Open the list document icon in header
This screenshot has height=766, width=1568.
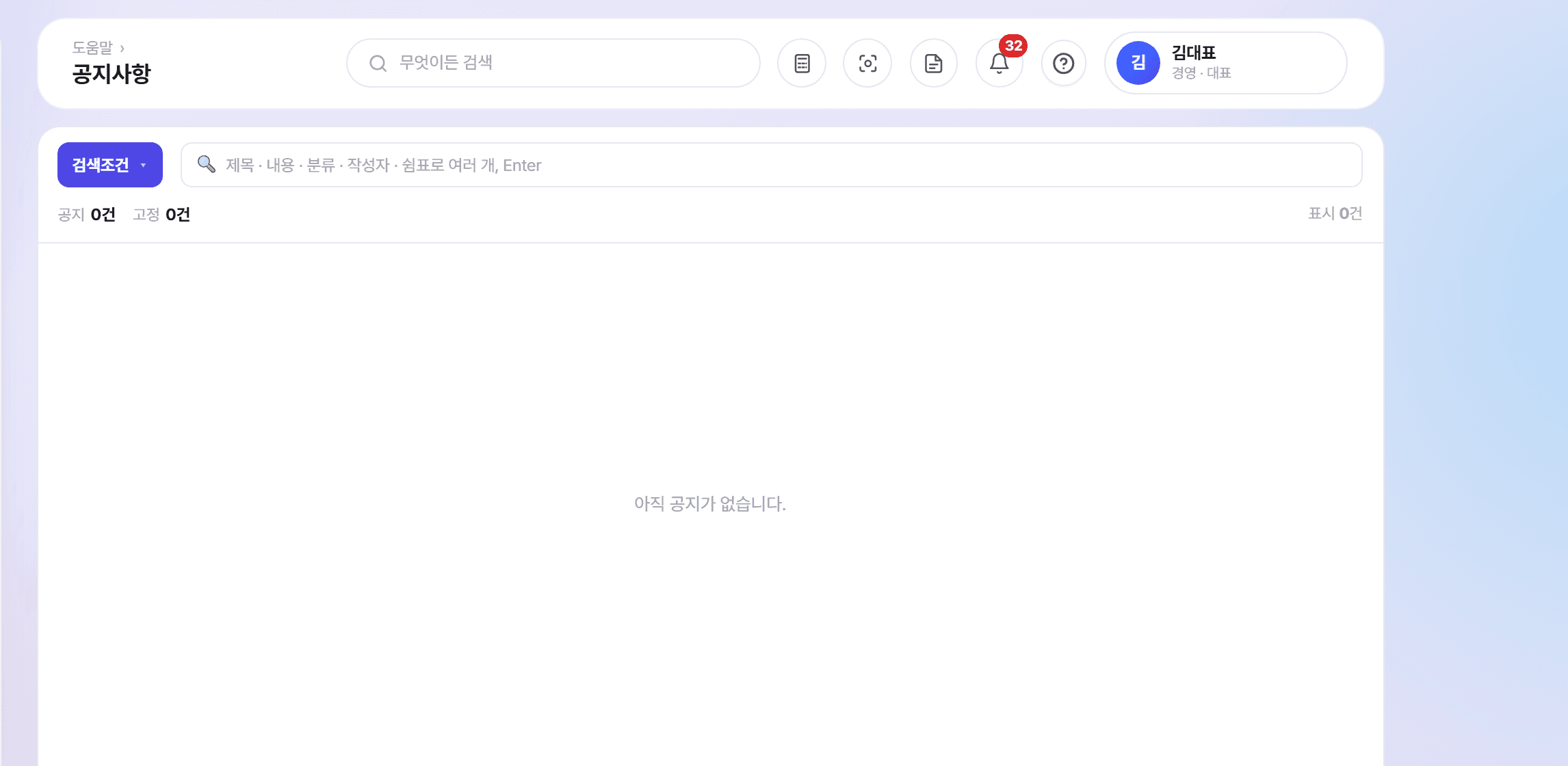point(802,64)
